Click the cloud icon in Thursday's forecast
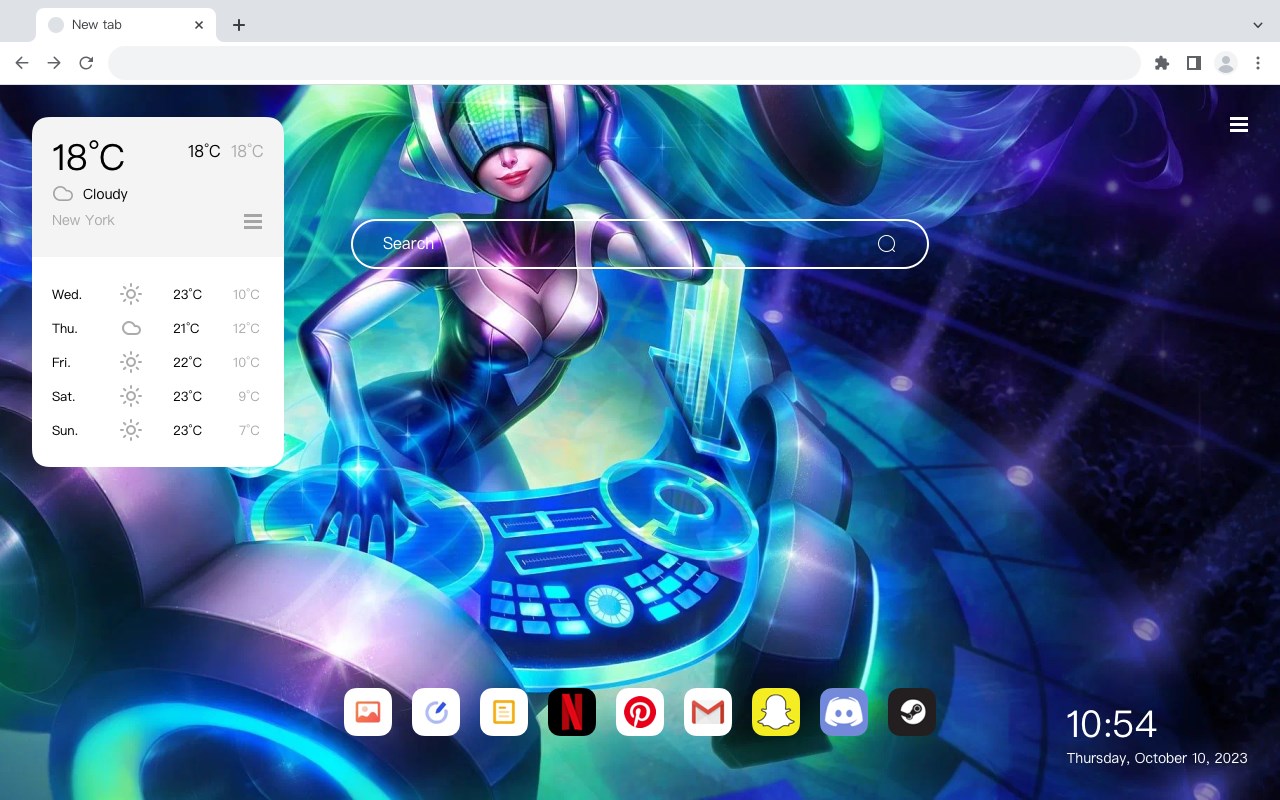 coord(131,328)
